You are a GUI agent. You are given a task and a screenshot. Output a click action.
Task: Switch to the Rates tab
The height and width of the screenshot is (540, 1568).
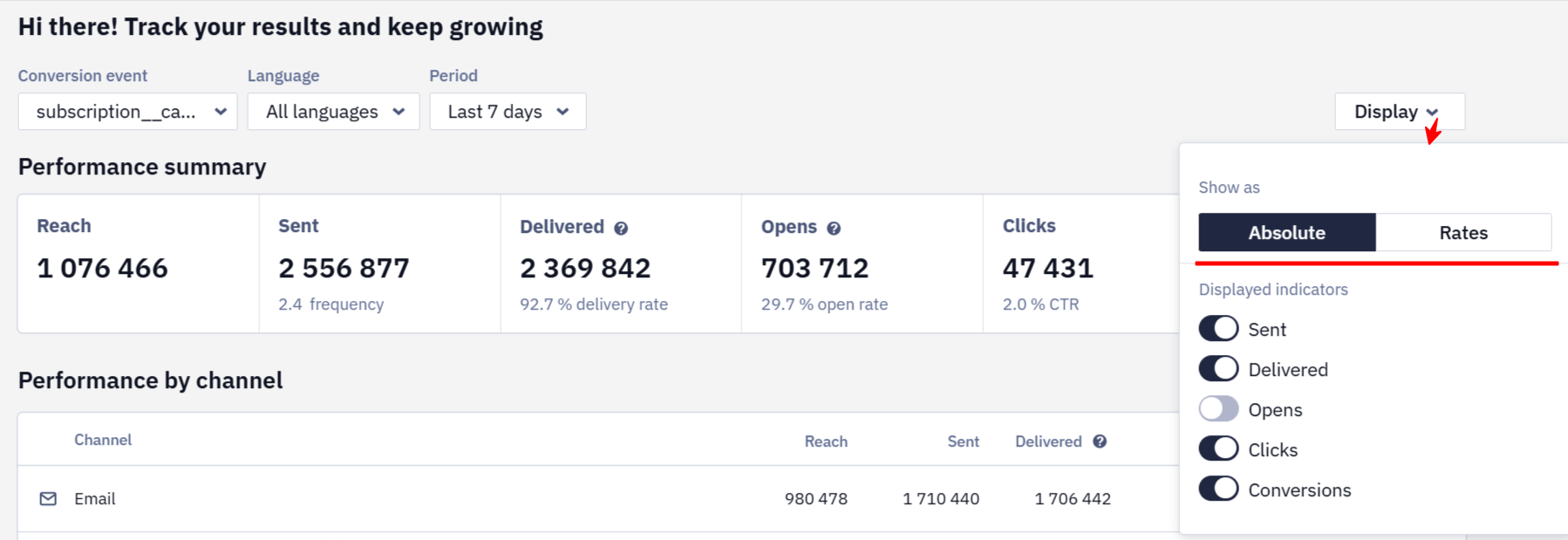(1463, 233)
